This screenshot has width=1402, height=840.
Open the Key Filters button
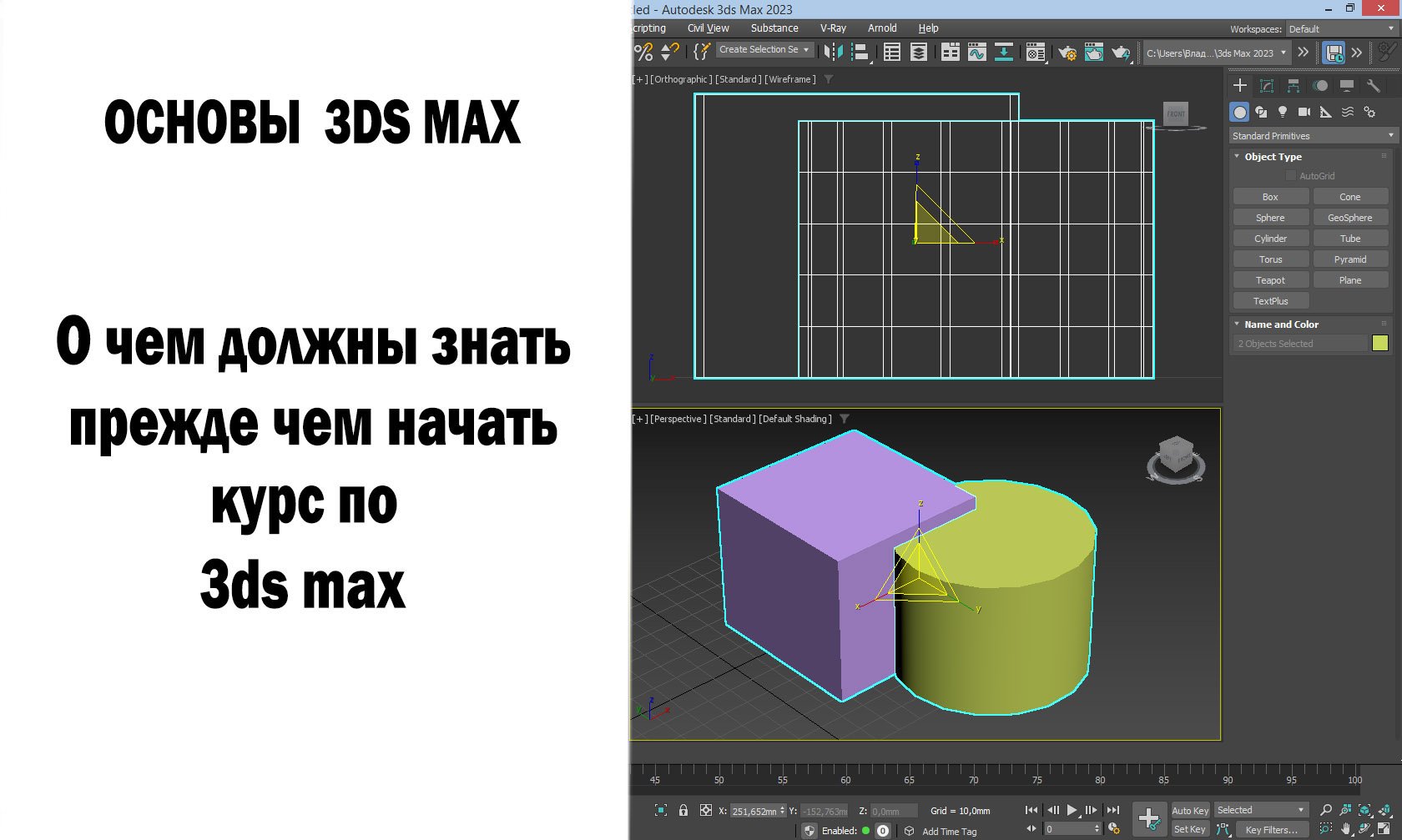pyautogui.click(x=1271, y=829)
